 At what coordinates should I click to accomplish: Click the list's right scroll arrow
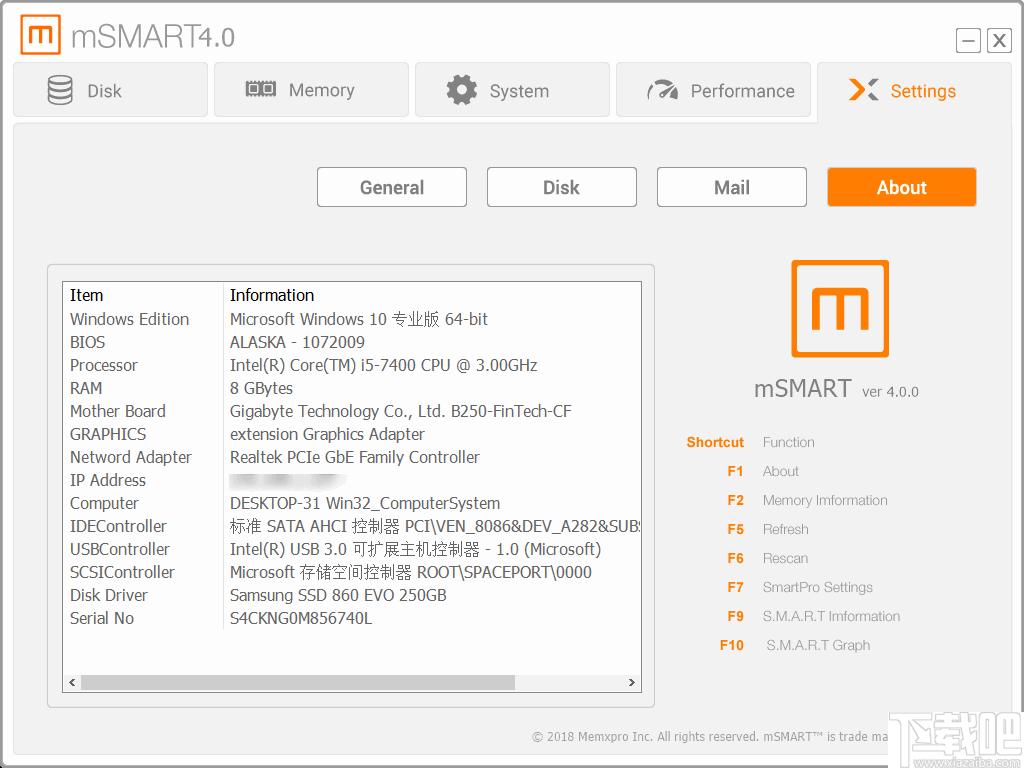(x=632, y=682)
